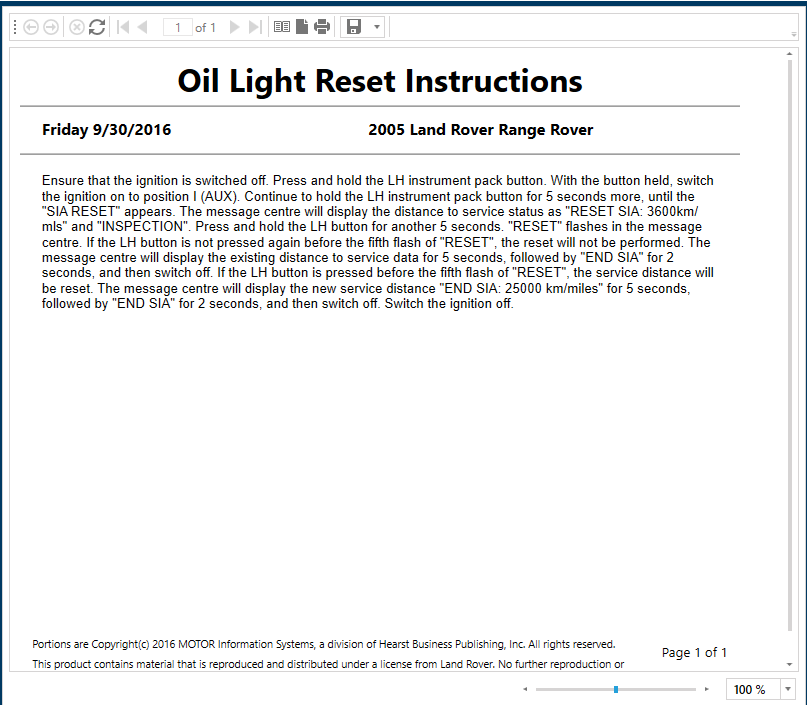The width and height of the screenshot is (807, 705).
Task: Click the save/export floppy disk icon
Action: [x=354, y=26]
